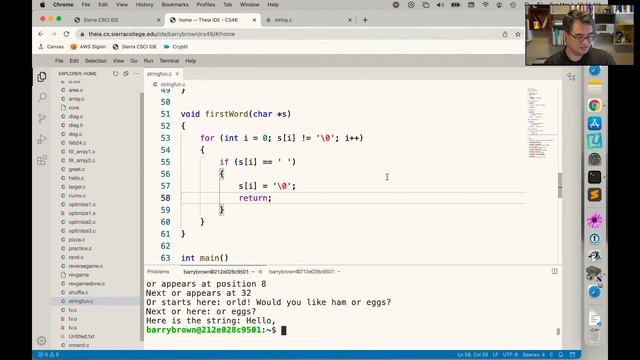Image resolution: width=640 pixels, height=360 pixels.
Task: Reload the browser page
Action: click(67, 34)
